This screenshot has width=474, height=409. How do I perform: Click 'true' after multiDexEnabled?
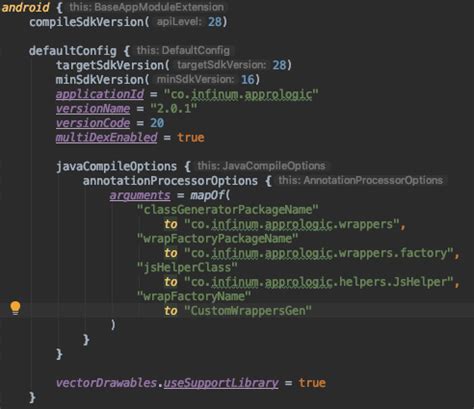[191, 138]
